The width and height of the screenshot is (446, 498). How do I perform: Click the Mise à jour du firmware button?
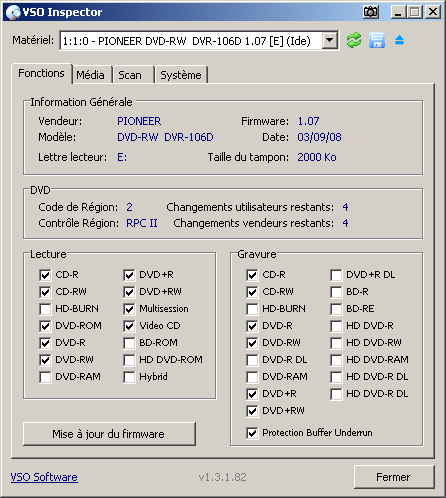[x=109, y=434]
